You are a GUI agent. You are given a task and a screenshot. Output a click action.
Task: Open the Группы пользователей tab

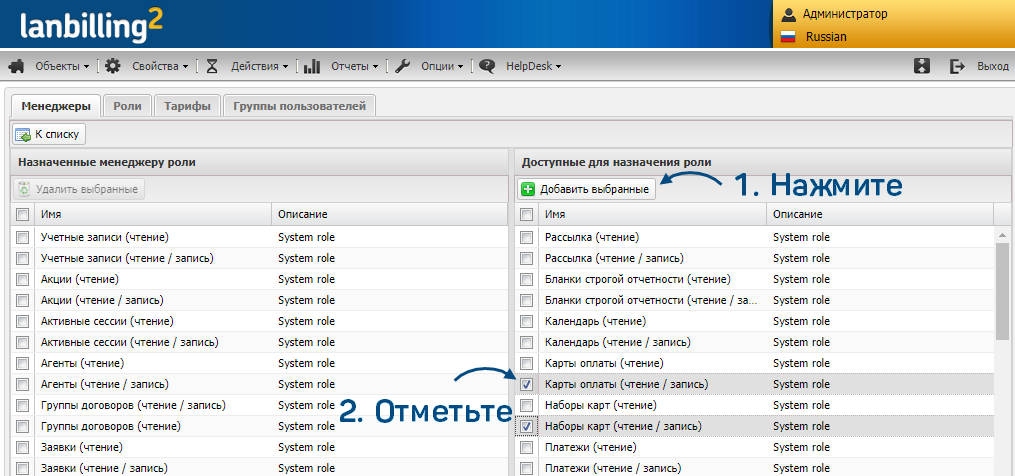tap(300, 106)
